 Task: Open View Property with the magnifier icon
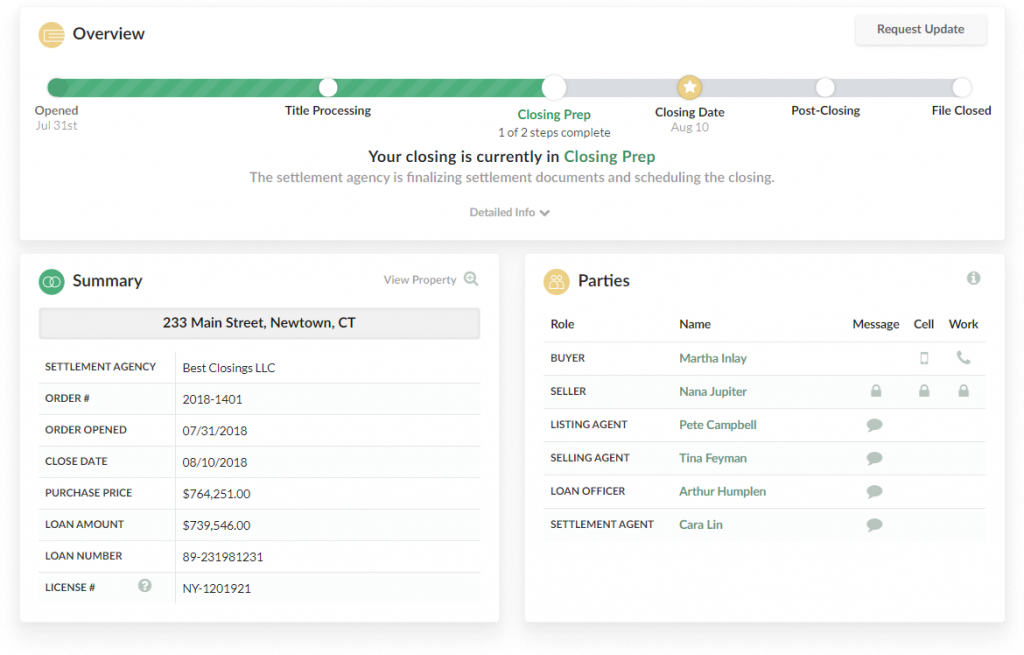click(470, 279)
